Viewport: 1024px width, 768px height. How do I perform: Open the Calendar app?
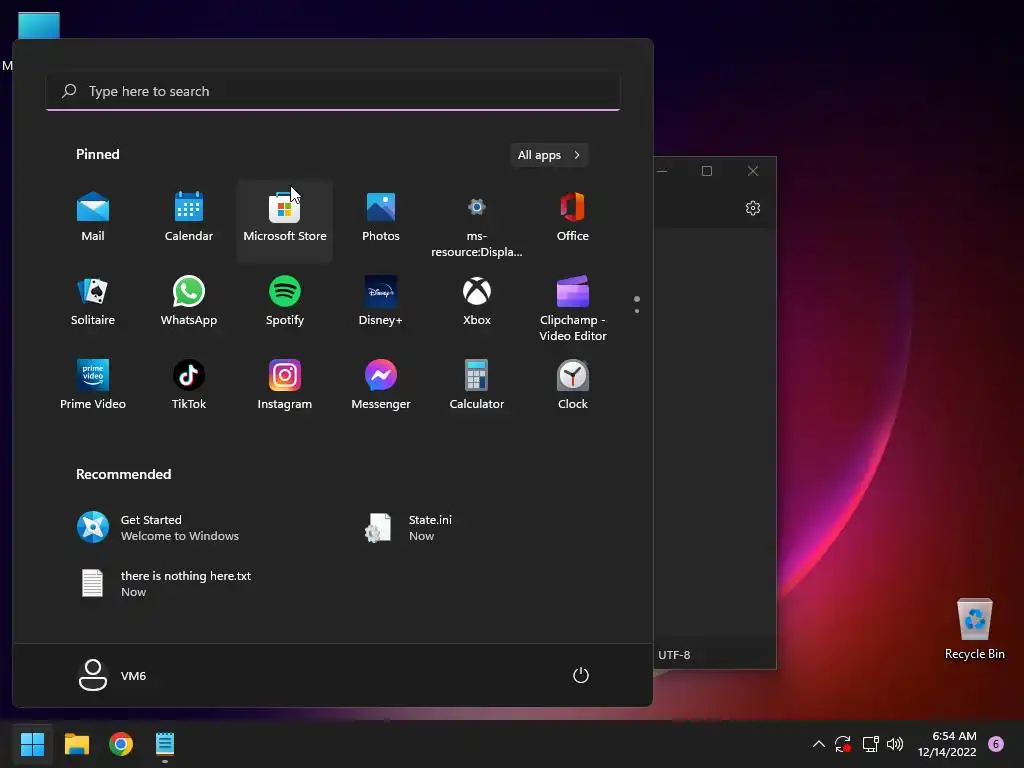189,219
